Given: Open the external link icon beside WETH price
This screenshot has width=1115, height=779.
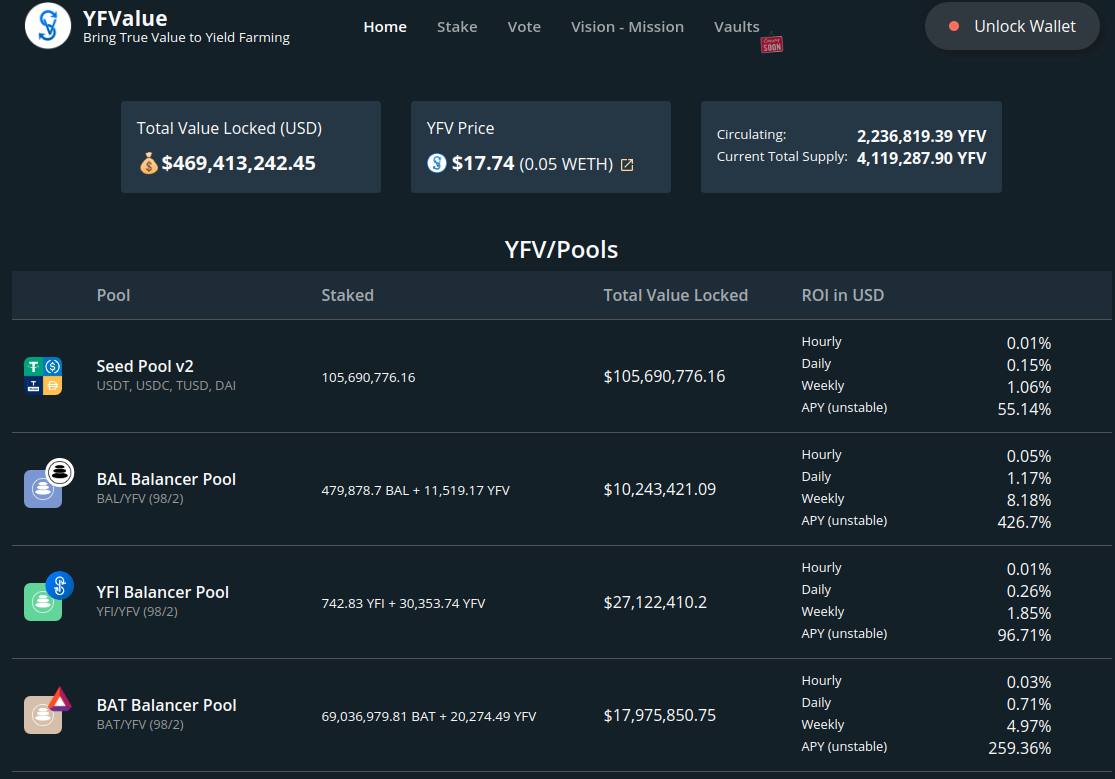Looking at the screenshot, I should pos(627,164).
